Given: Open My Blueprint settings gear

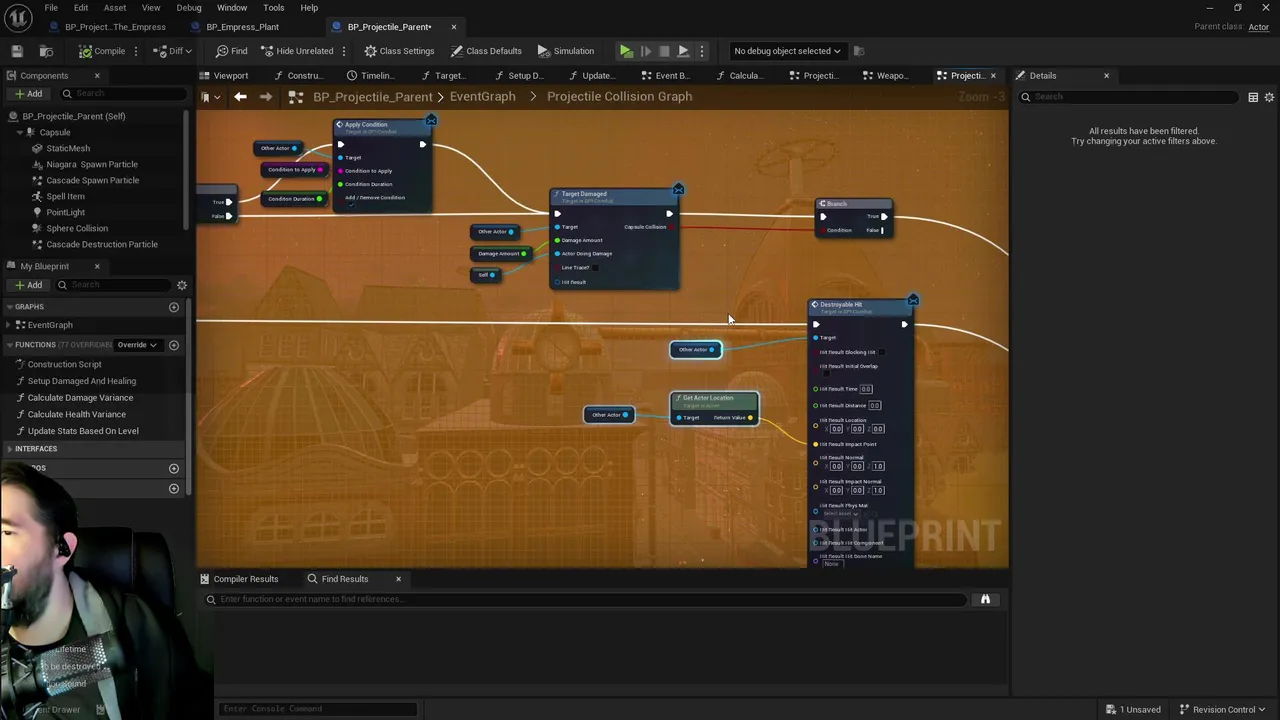Looking at the screenshot, I should coord(182,285).
